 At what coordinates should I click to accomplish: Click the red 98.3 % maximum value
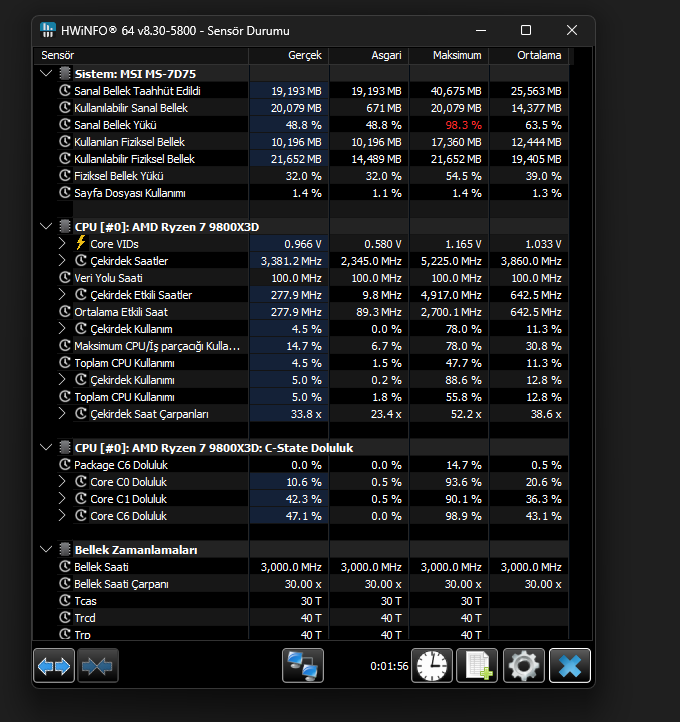464,125
